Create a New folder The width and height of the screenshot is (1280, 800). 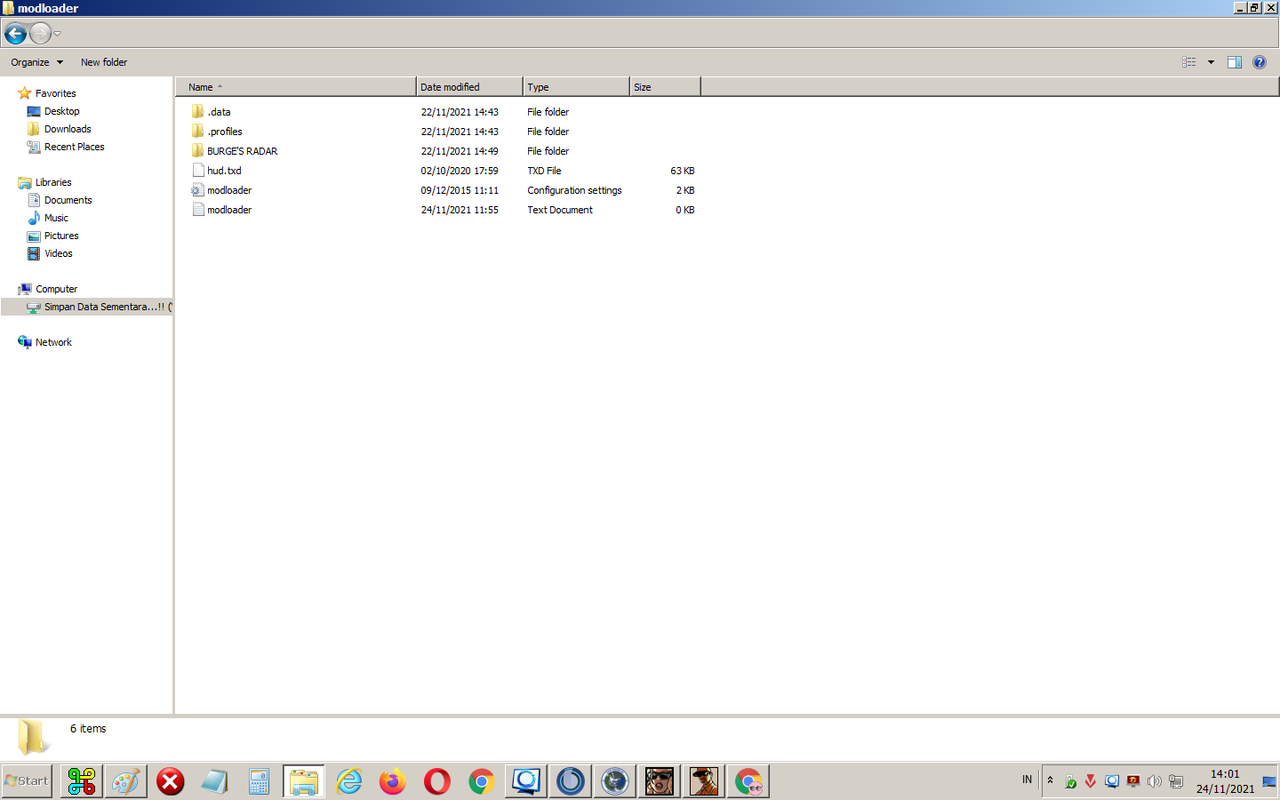coord(104,62)
